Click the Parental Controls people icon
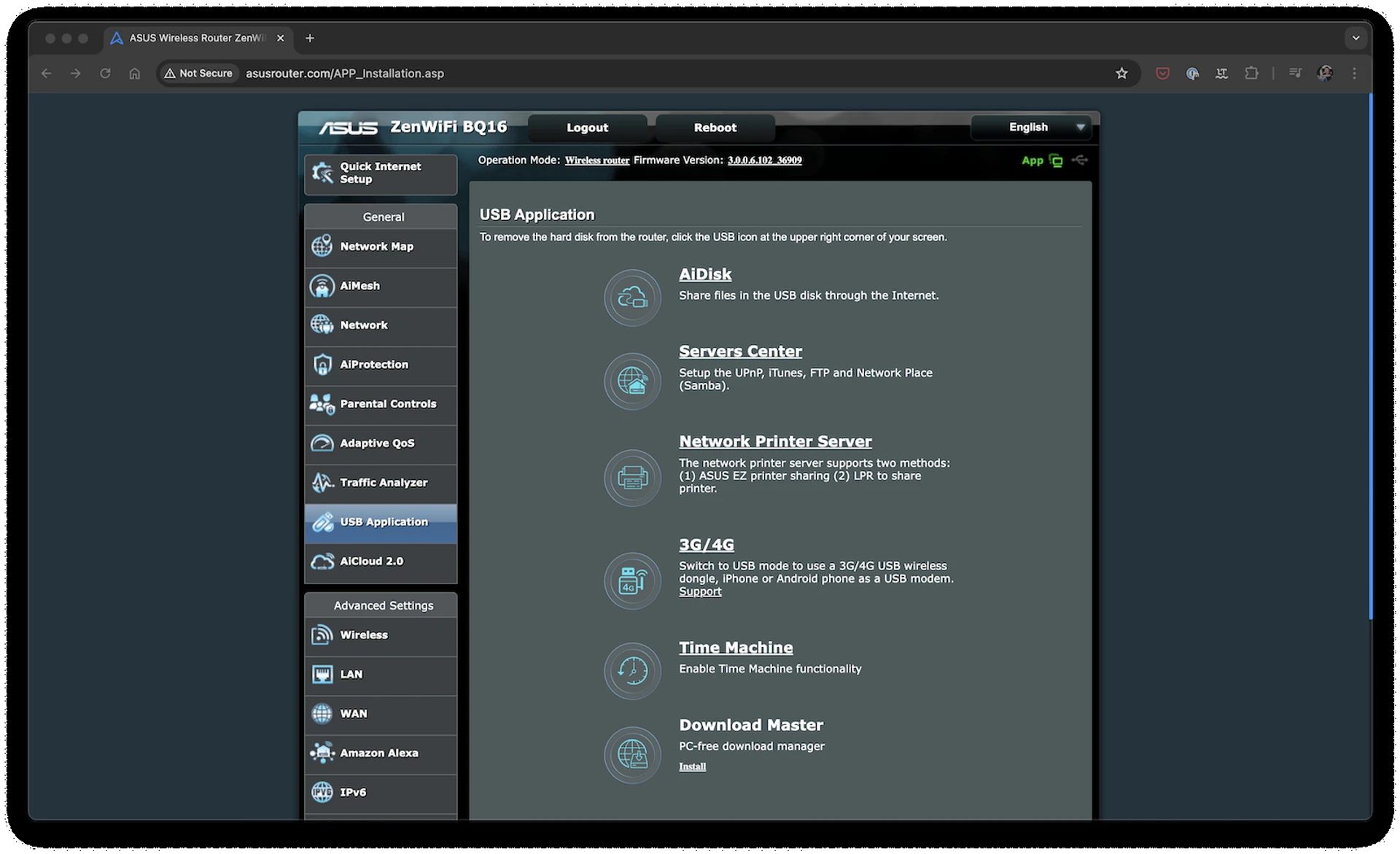Screen dimensions: 1400x854 (322, 404)
